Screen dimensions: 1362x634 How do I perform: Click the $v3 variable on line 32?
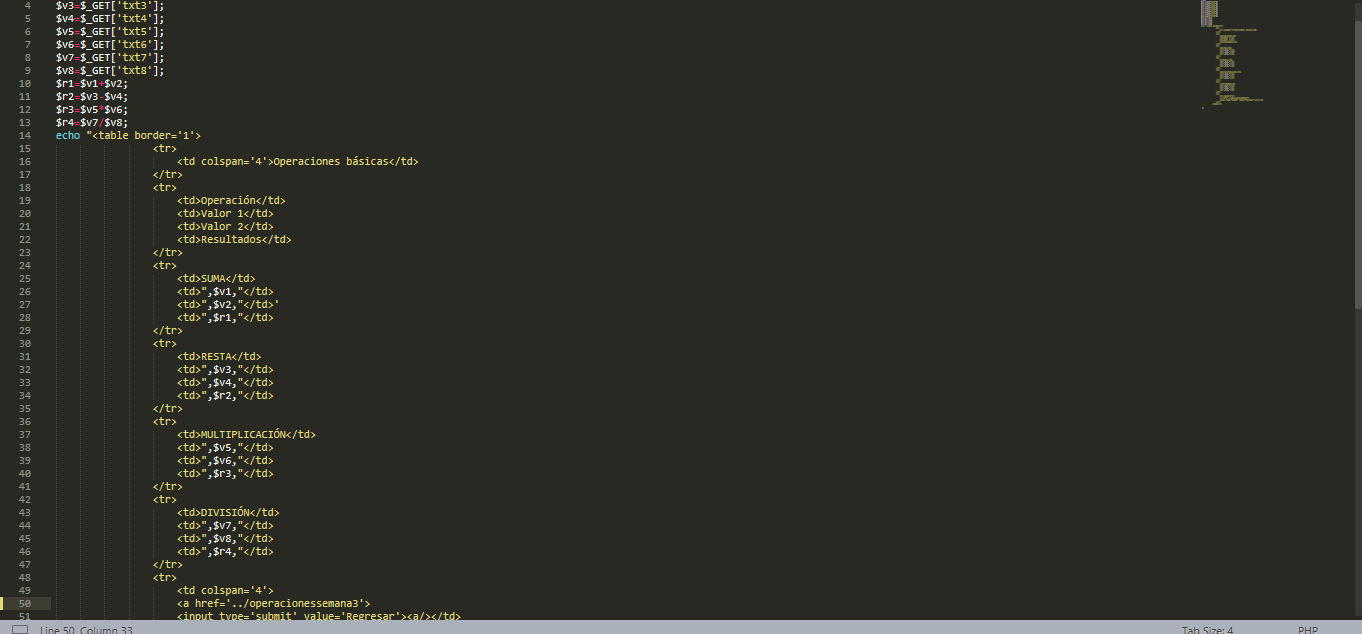(222, 369)
